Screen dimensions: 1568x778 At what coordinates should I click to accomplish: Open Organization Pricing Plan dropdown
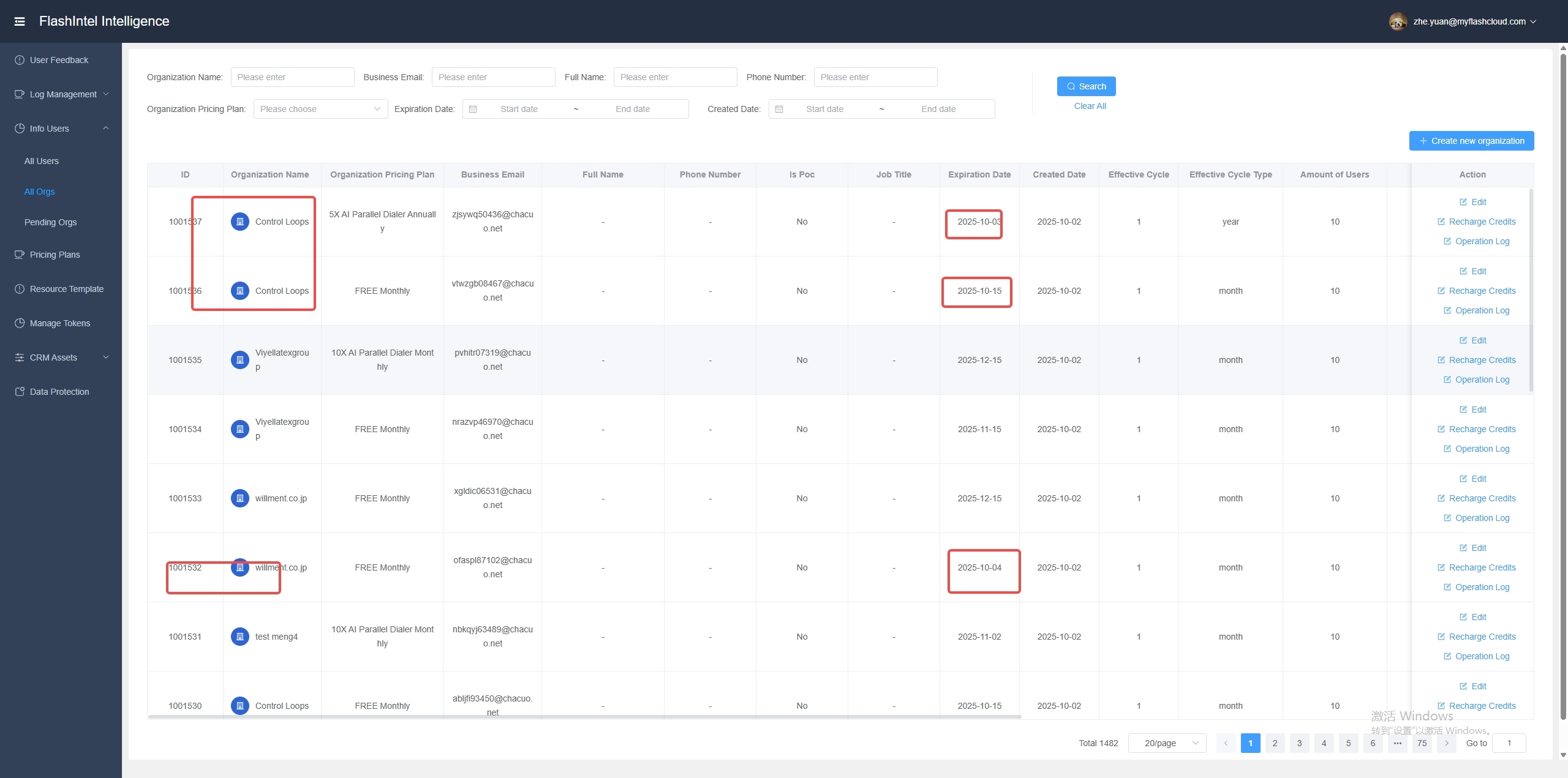click(x=320, y=109)
